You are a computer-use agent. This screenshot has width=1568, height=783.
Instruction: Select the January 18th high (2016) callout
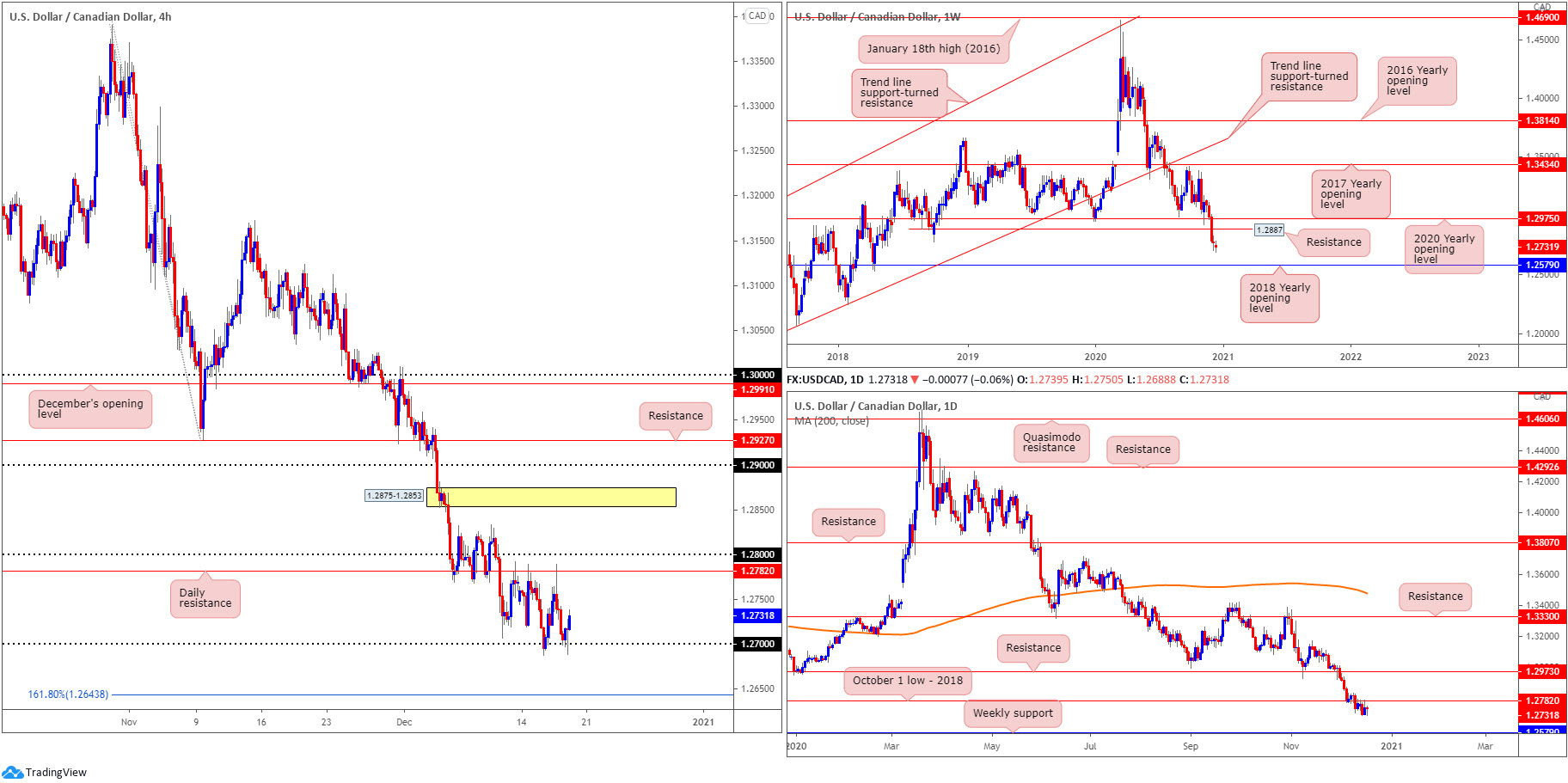coord(934,49)
